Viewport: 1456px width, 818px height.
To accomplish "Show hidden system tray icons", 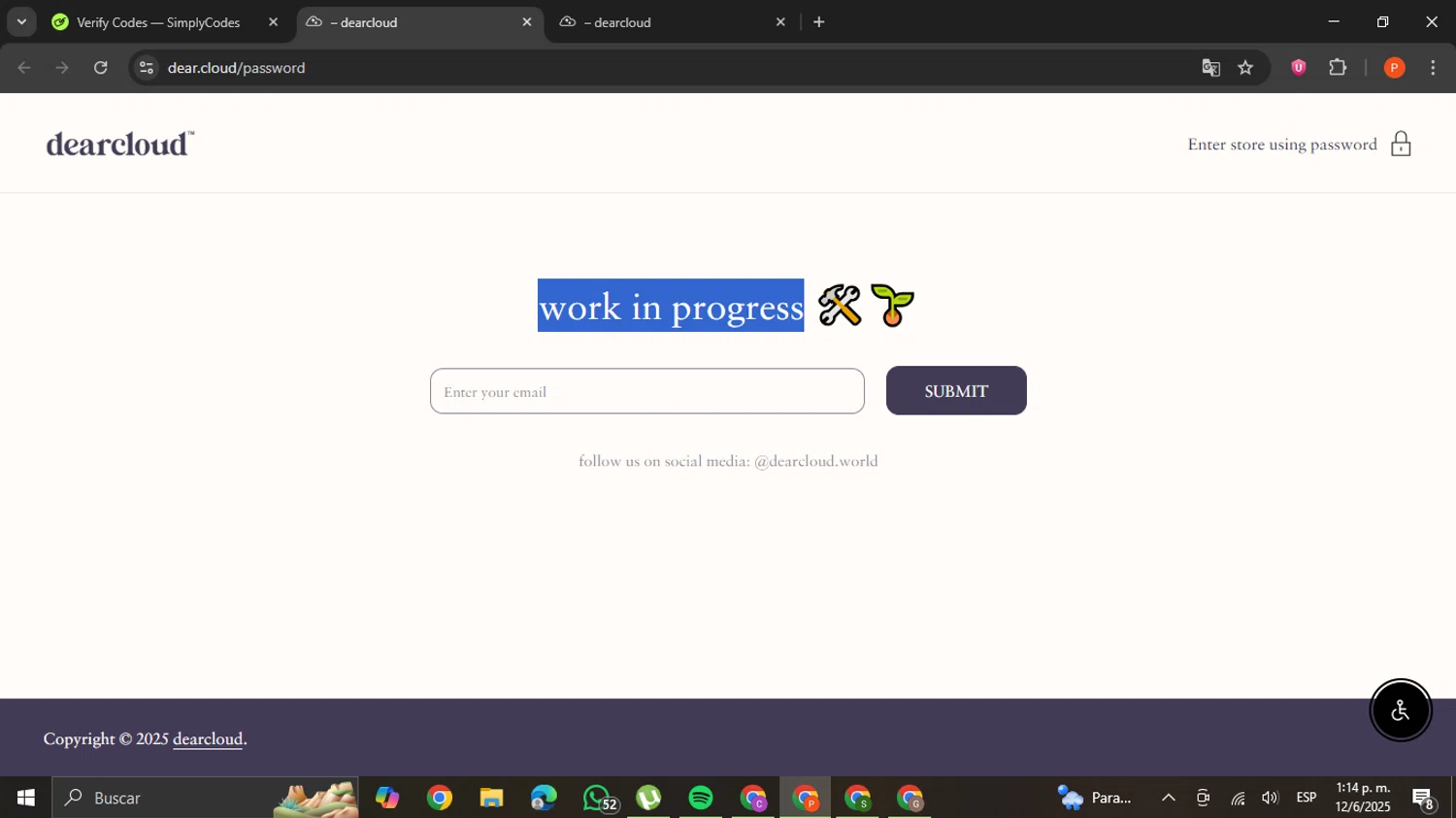I will point(1169,798).
